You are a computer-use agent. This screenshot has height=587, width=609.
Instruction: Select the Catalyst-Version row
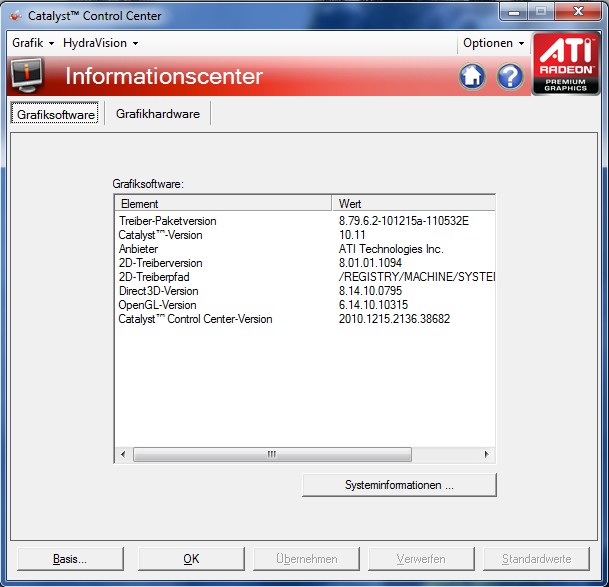point(305,235)
